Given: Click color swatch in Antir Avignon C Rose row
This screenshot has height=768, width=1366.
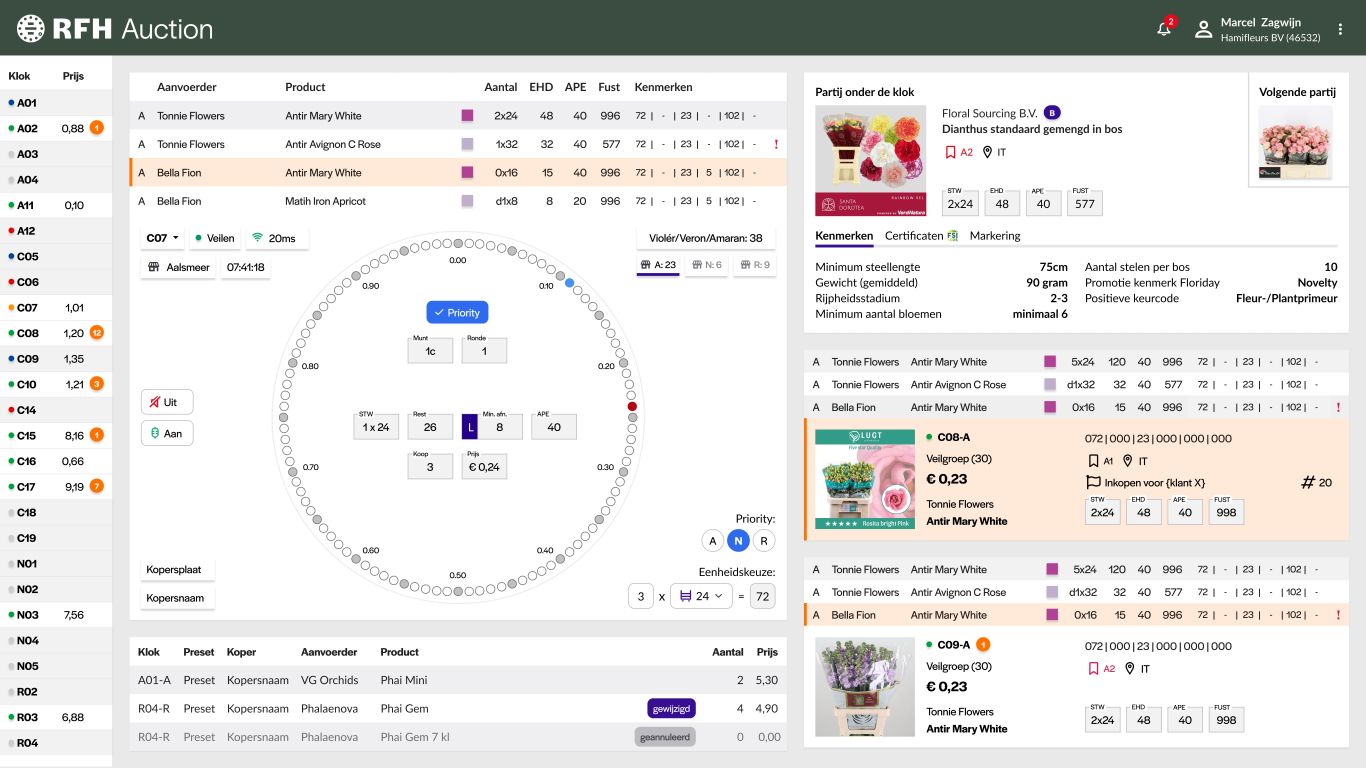Looking at the screenshot, I should coord(467,144).
